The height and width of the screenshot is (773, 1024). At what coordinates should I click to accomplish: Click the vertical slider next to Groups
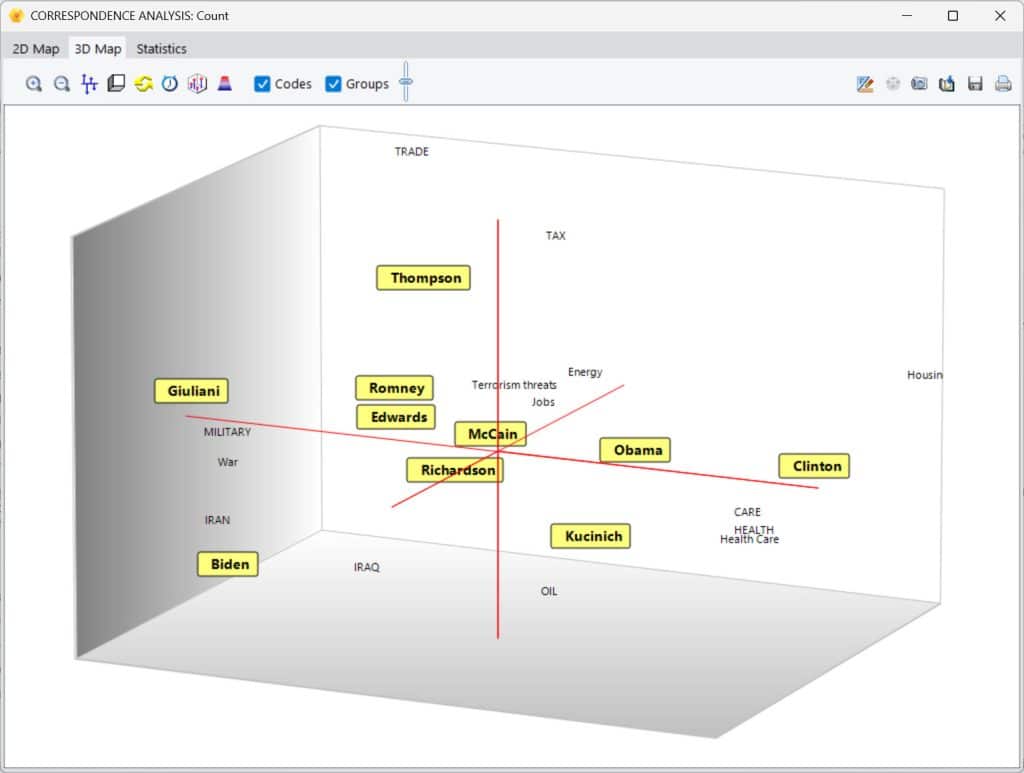[x=406, y=82]
